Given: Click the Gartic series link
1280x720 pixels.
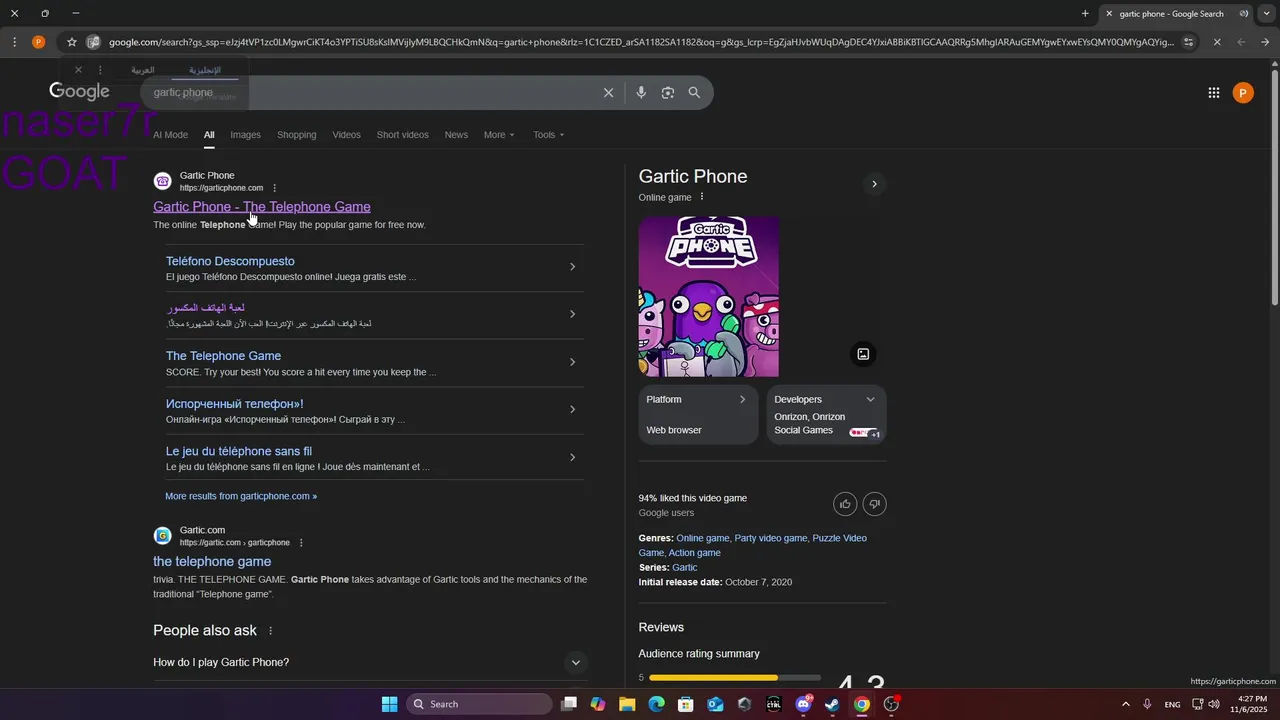Looking at the screenshot, I should 684,567.
